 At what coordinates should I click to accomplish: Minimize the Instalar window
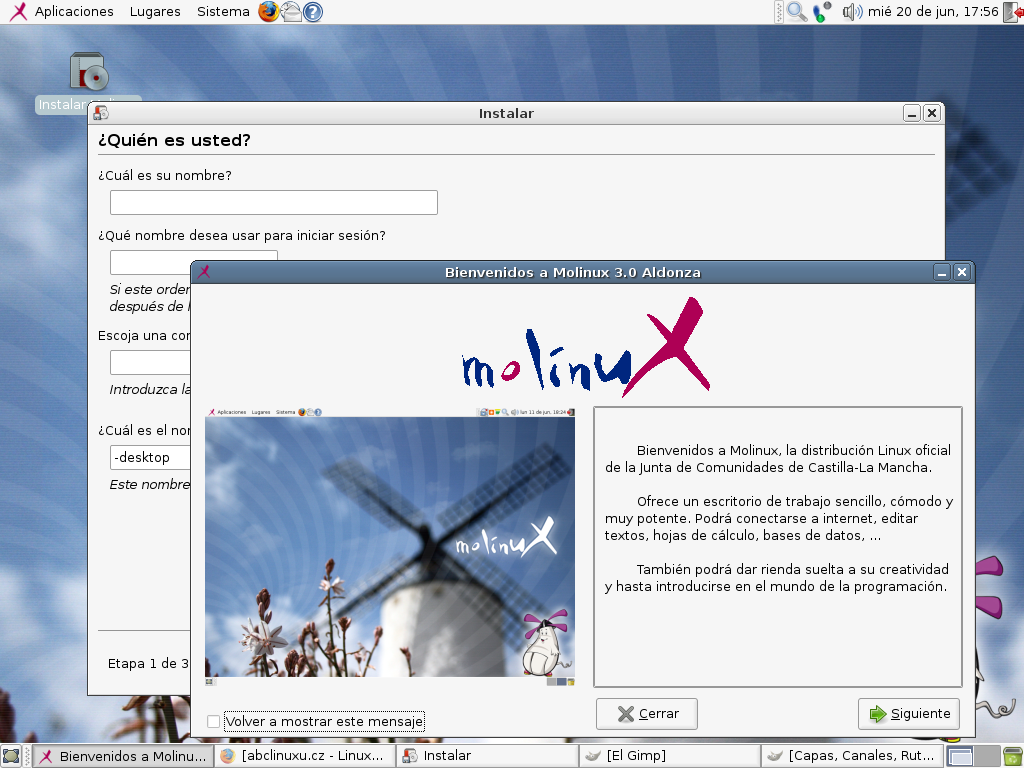coord(912,114)
